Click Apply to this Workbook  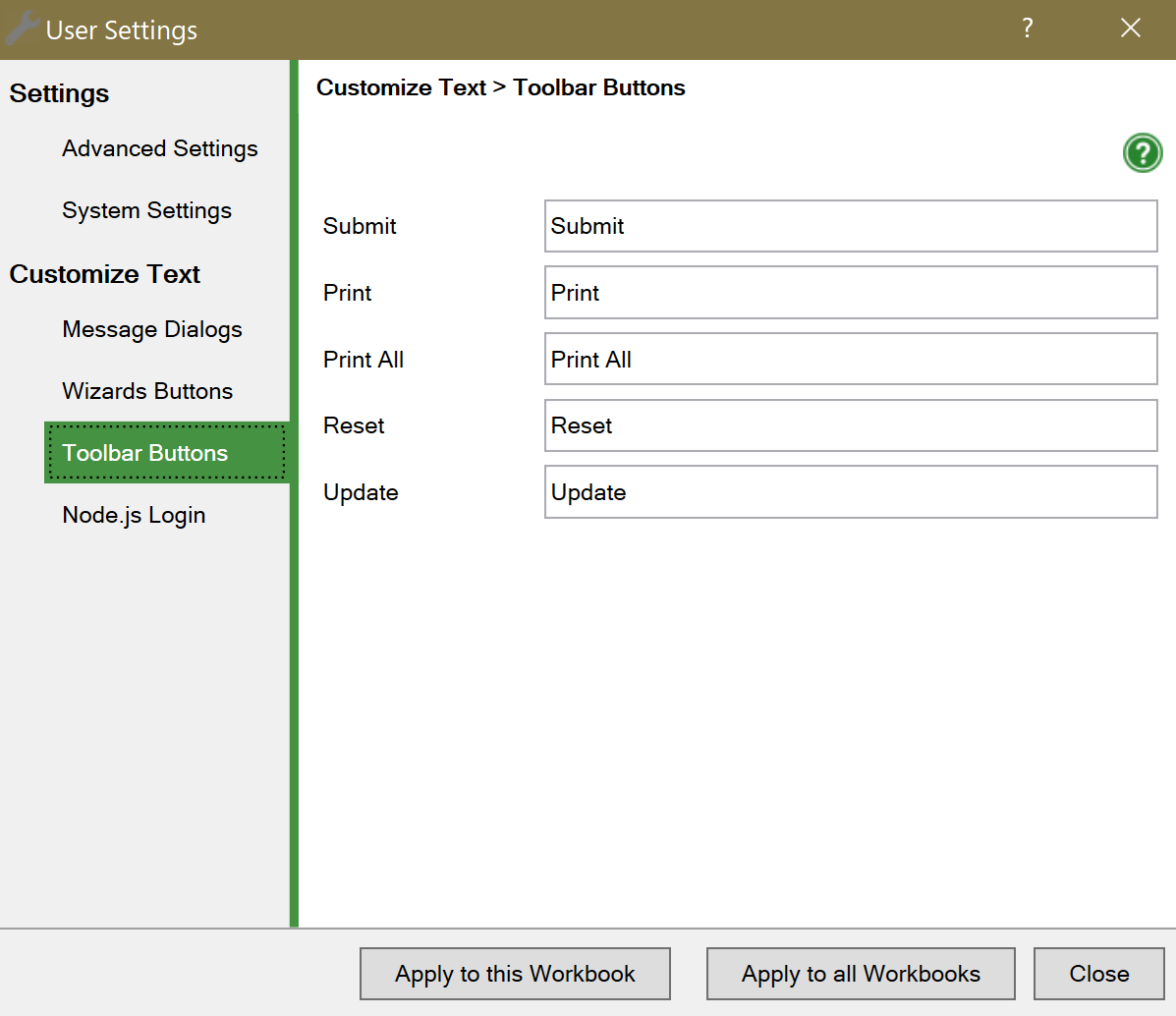[x=515, y=974]
